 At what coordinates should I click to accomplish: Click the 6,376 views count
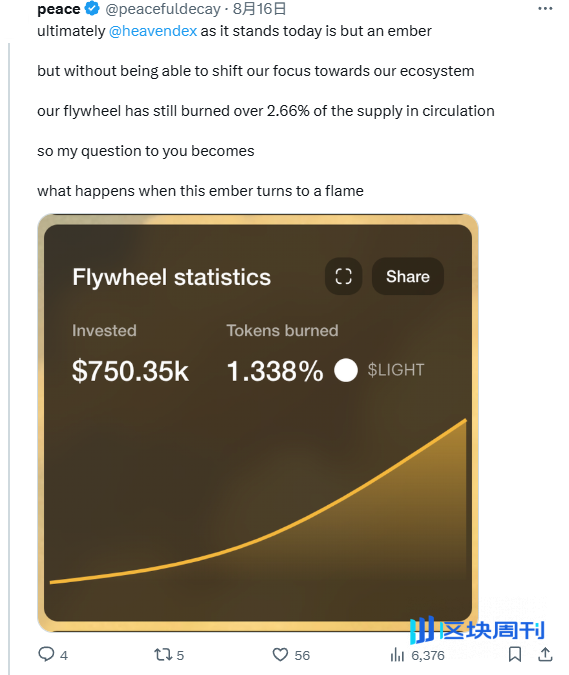pyautogui.click(x=427, y=655)
